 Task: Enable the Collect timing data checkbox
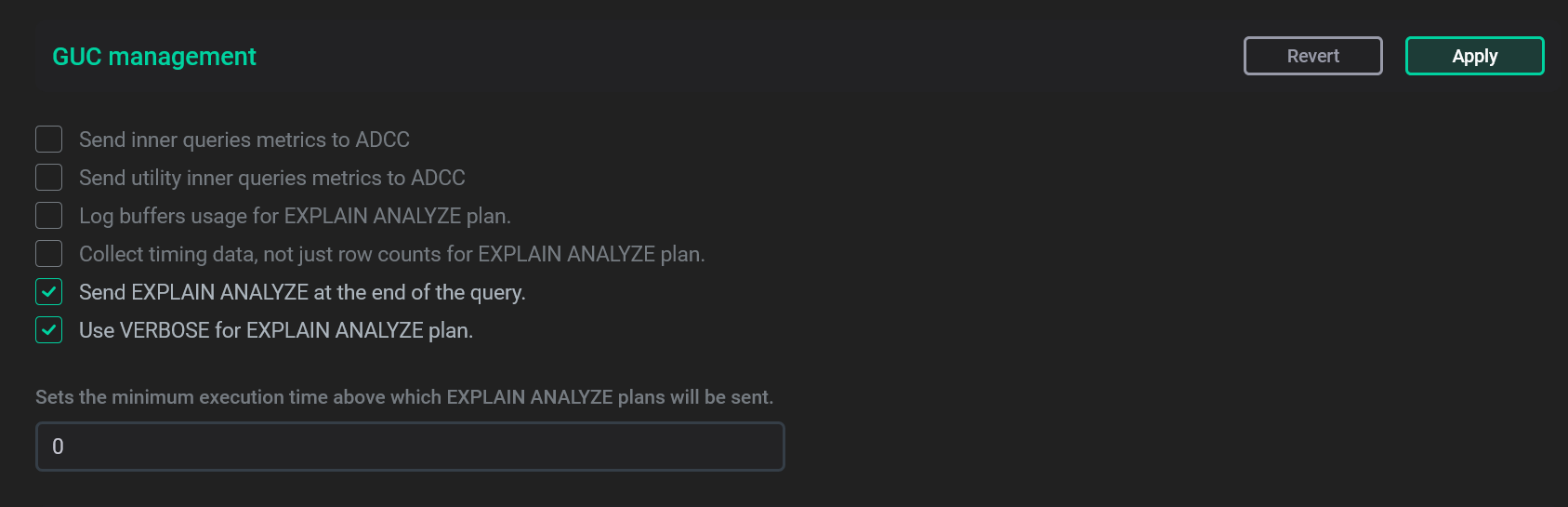49,254
